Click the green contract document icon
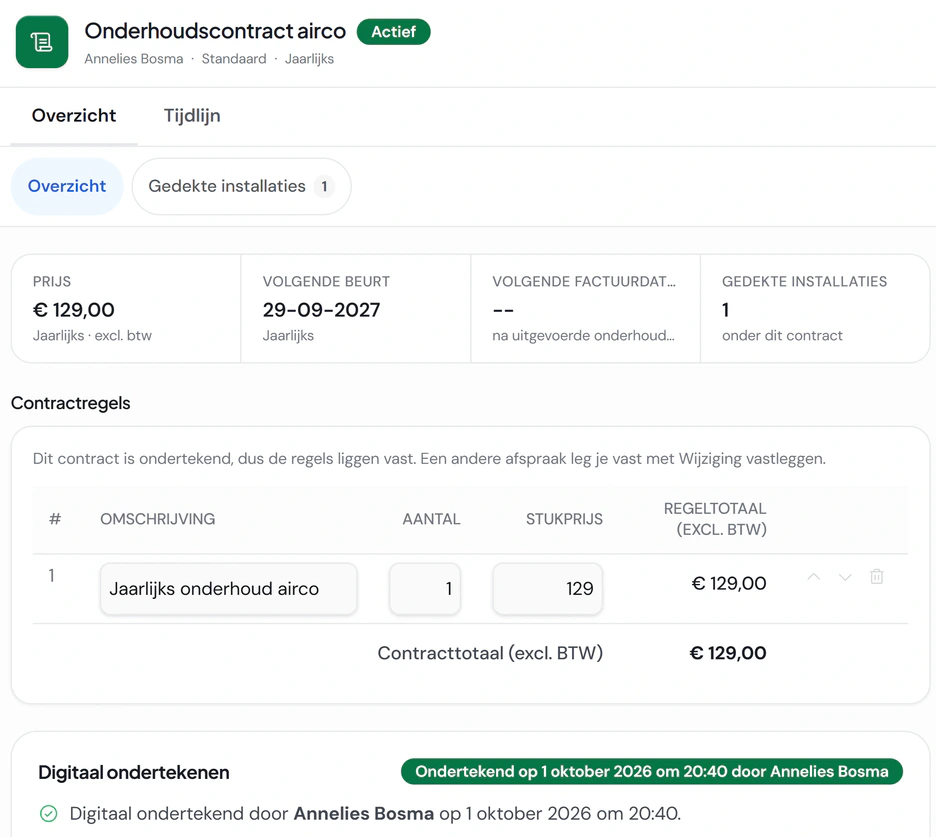 click(x=42, y=42)
